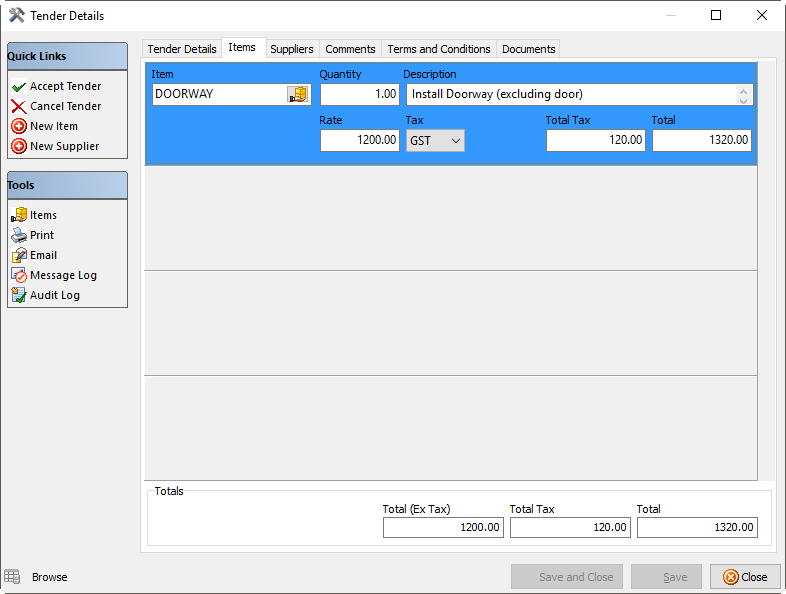Click the Cancel Tender red X icon
This screenshot has height=594, width=786.
pos(19,107)
